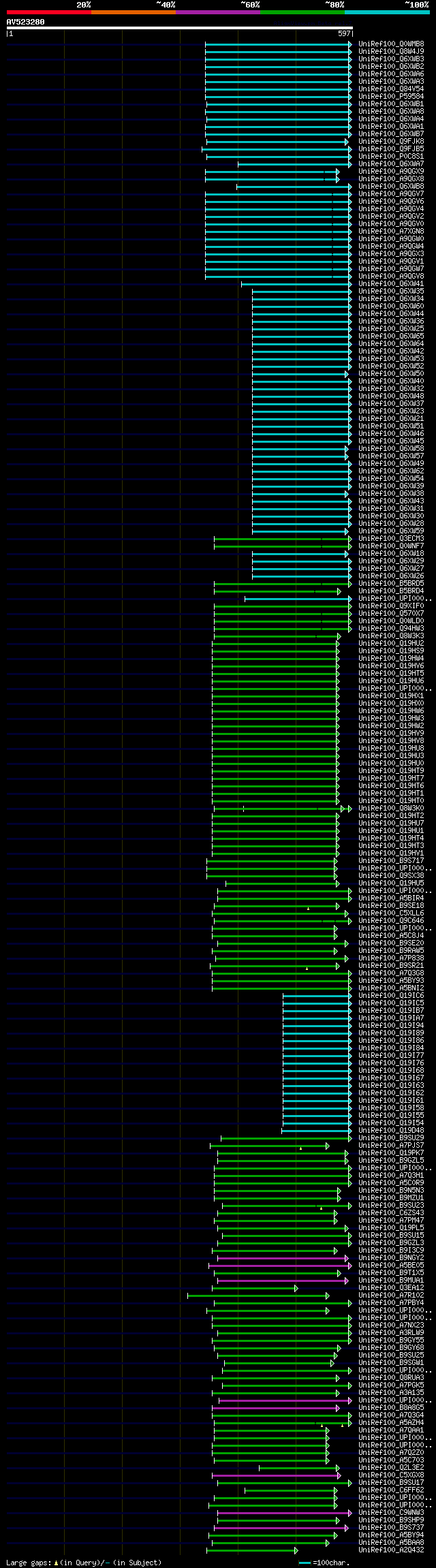Select the UniRef100_Q19PK7 label
The height and width of the screenshot is (1568, 436).
(x=391, y=1153)
